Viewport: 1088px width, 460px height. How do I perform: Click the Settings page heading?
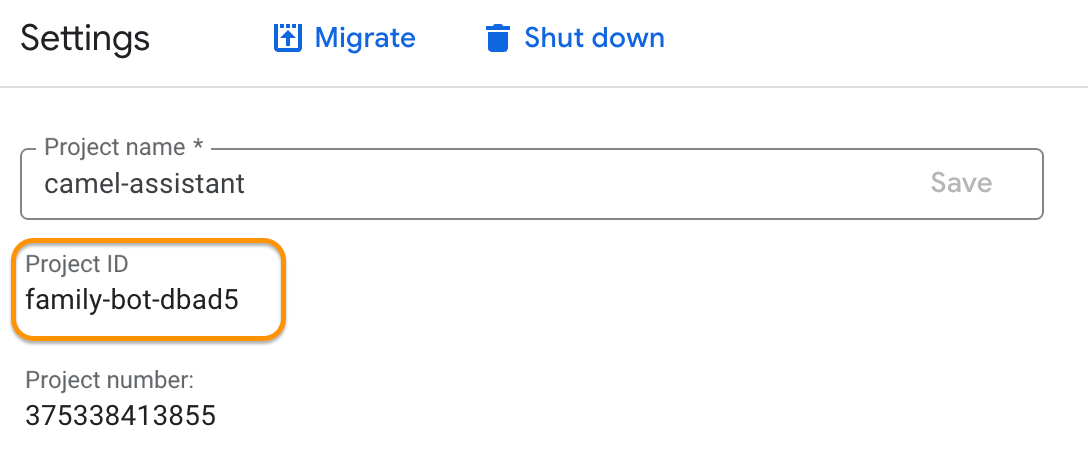85,39
